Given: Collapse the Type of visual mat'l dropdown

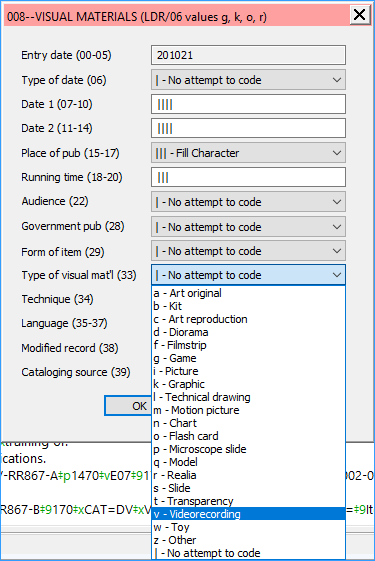Looking at the screenshot, I should (248, 275).
